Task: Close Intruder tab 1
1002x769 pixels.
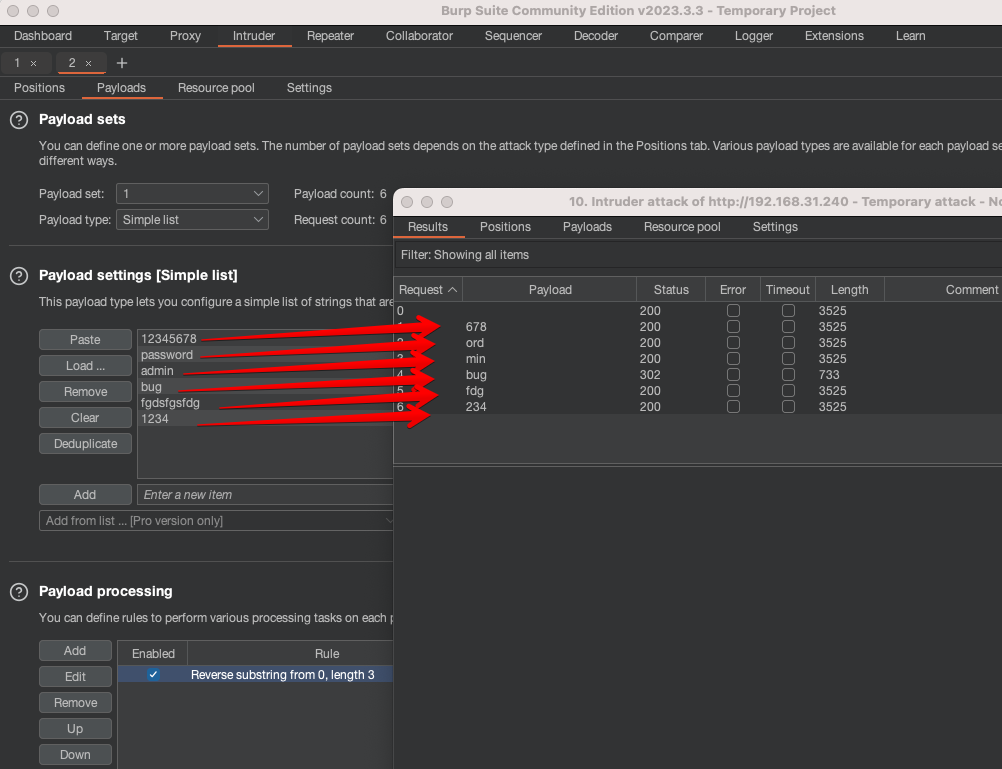Action: point(34,63)
